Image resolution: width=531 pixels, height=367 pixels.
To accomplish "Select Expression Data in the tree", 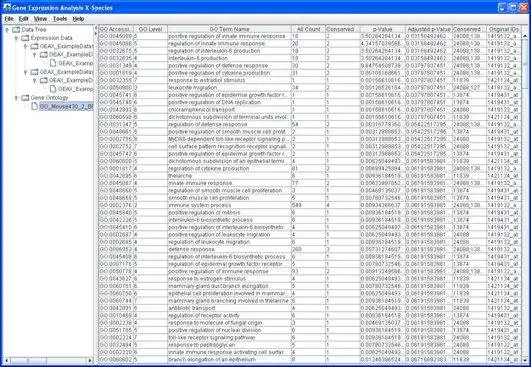I will [51, 38].
